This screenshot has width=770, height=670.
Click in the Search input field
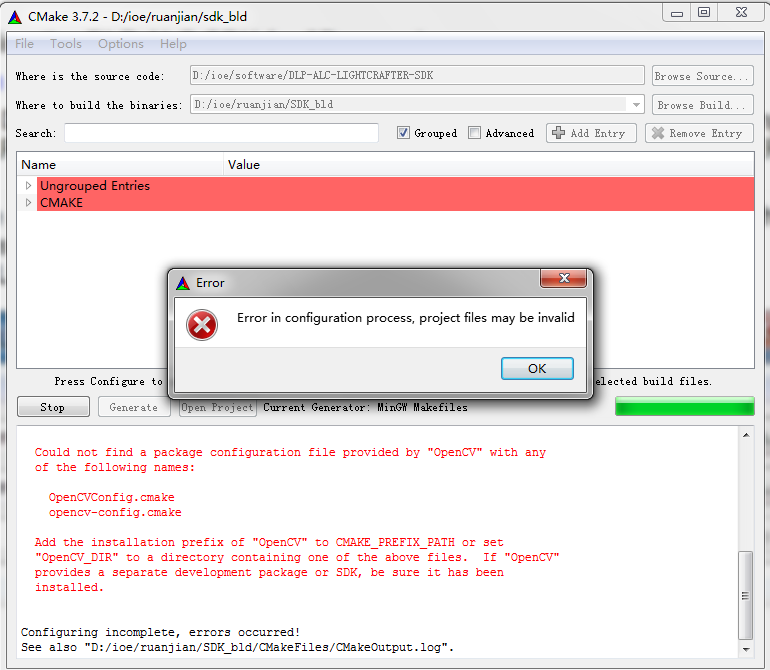point(221,133)
